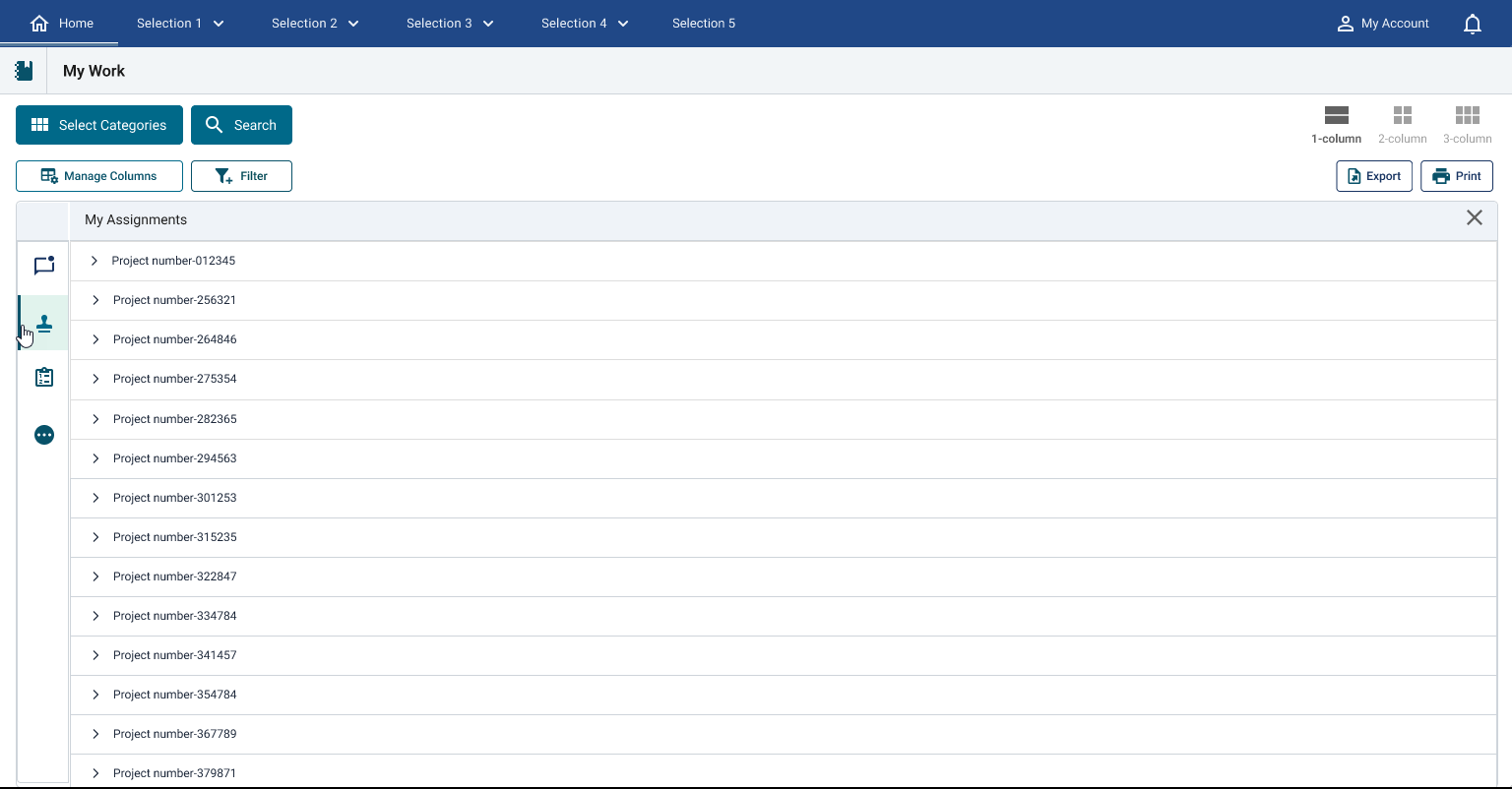Go to the Home tab

(x=61, y=23)
